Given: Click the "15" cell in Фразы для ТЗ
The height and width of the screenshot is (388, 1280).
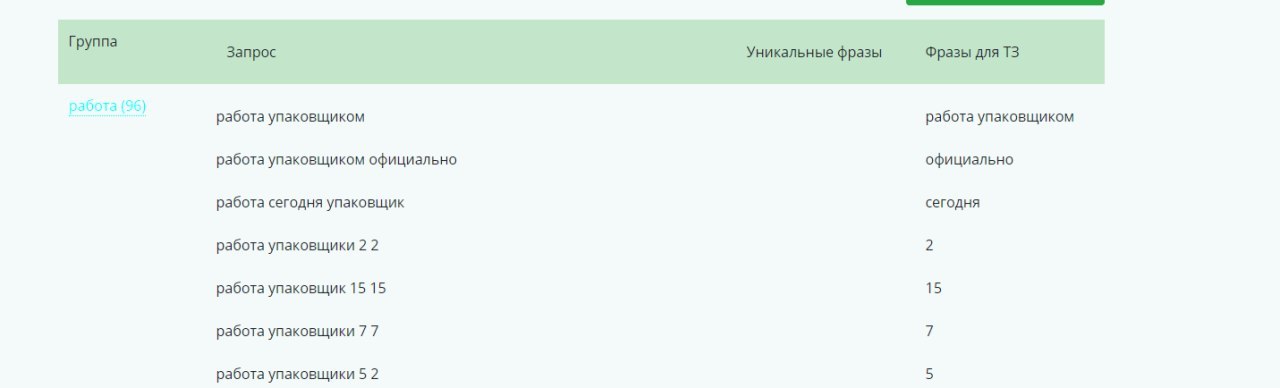Looking at the screenshot, I should tap(934, 289).
